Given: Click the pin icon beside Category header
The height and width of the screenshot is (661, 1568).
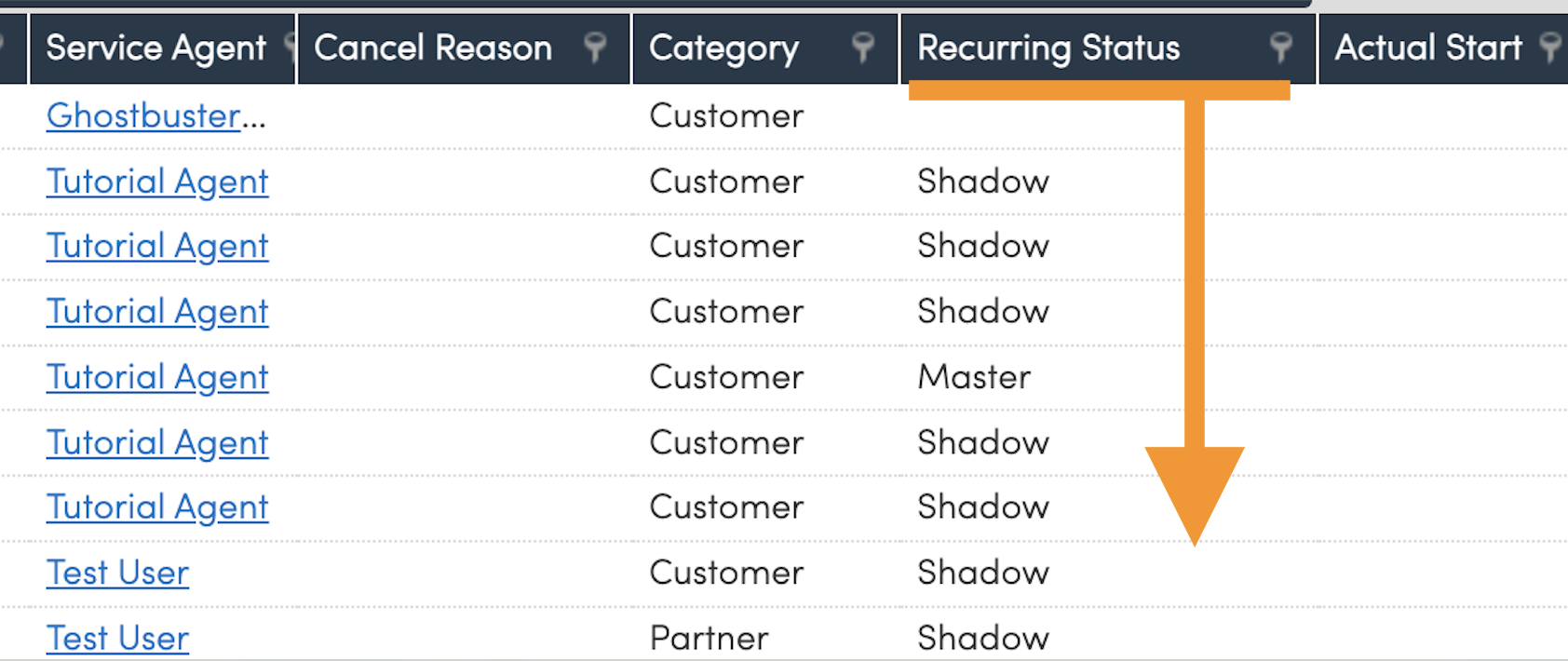Looking at the screenshot, I should point(862,47).
